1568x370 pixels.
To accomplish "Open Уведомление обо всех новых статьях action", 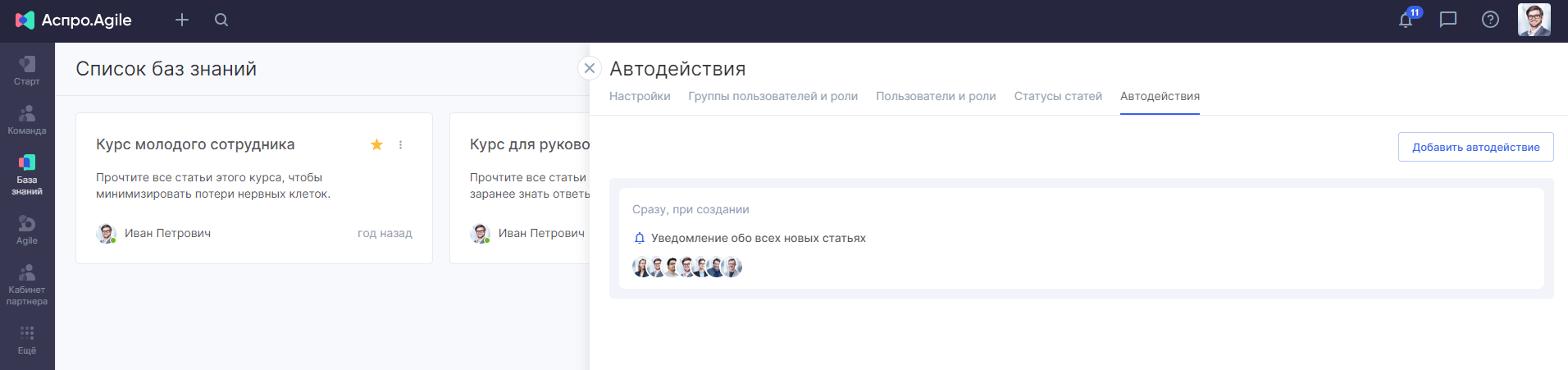I will pyautogui.click(x=759, y=238).
